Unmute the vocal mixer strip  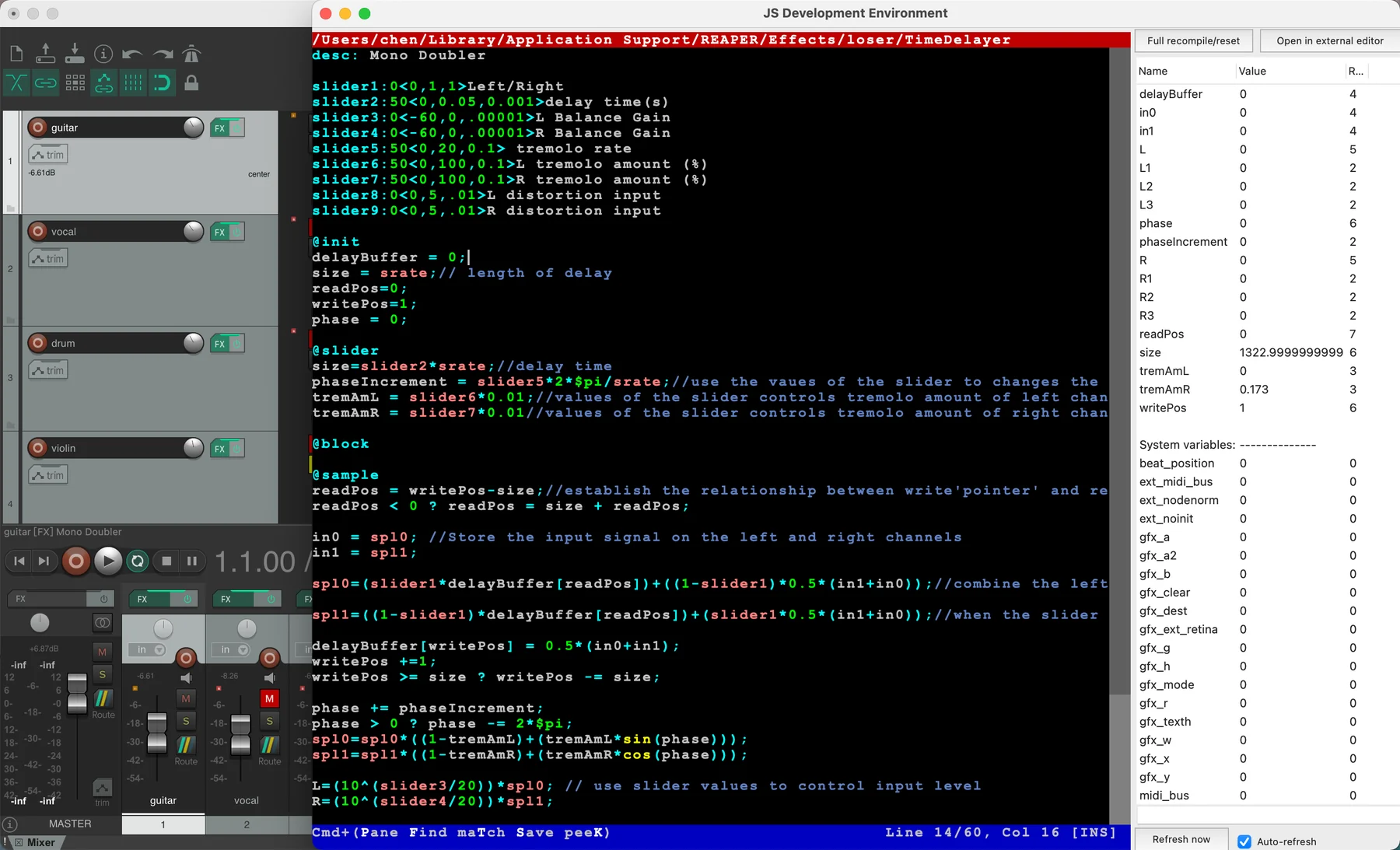point(269,698)
